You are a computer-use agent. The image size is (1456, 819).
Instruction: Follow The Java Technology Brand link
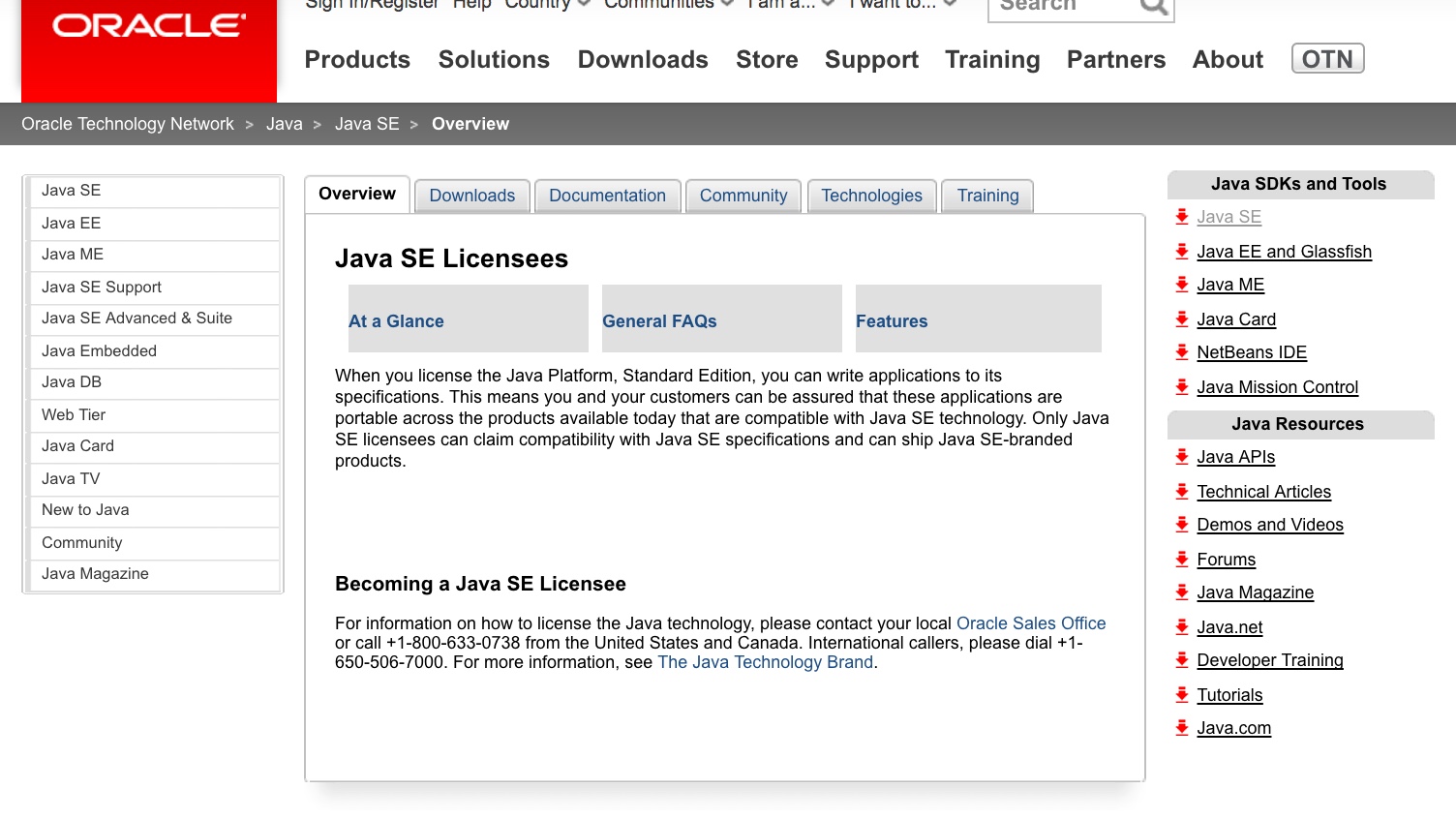coord(765,662)
